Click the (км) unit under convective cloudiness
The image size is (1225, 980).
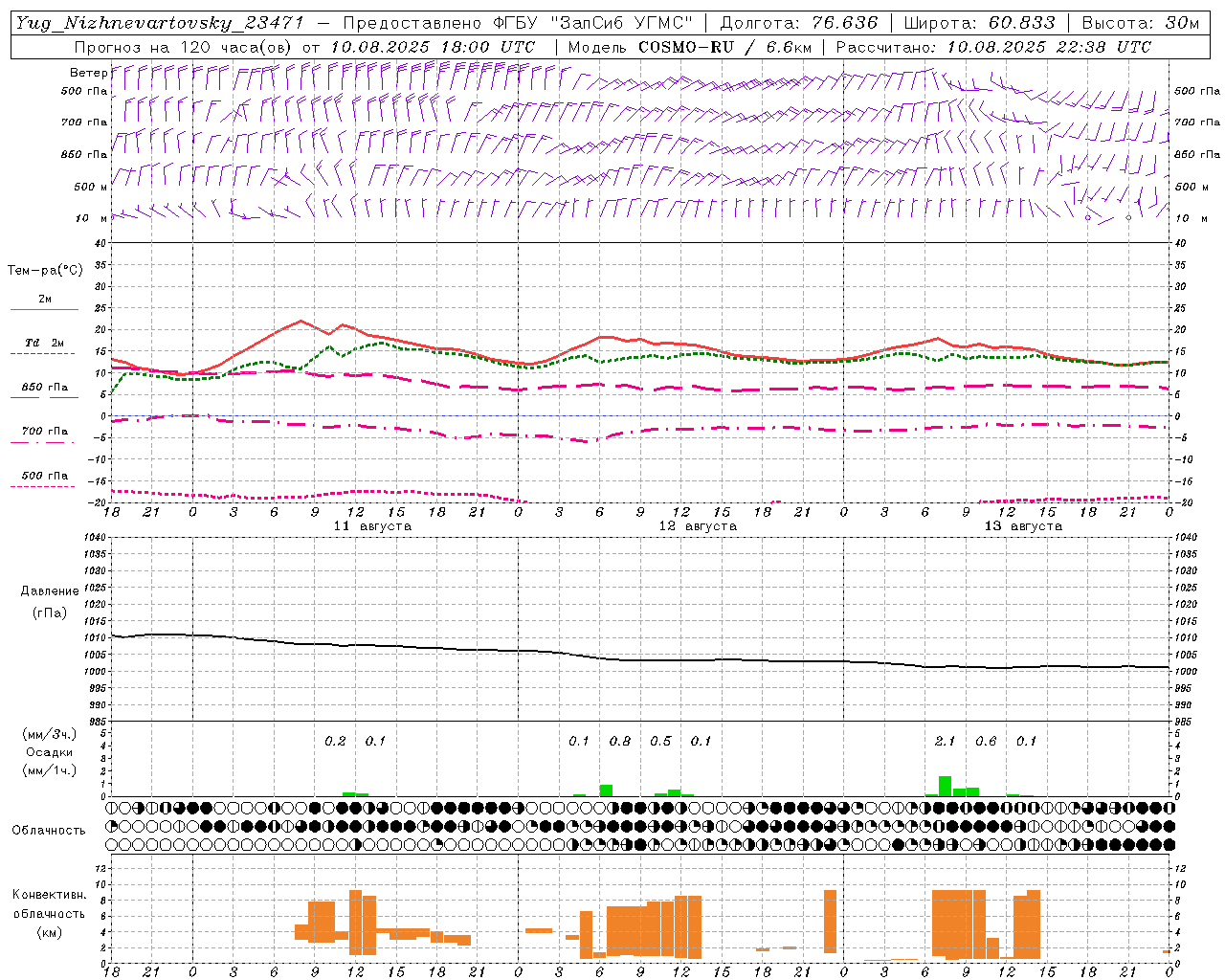(x=50, y=931)
